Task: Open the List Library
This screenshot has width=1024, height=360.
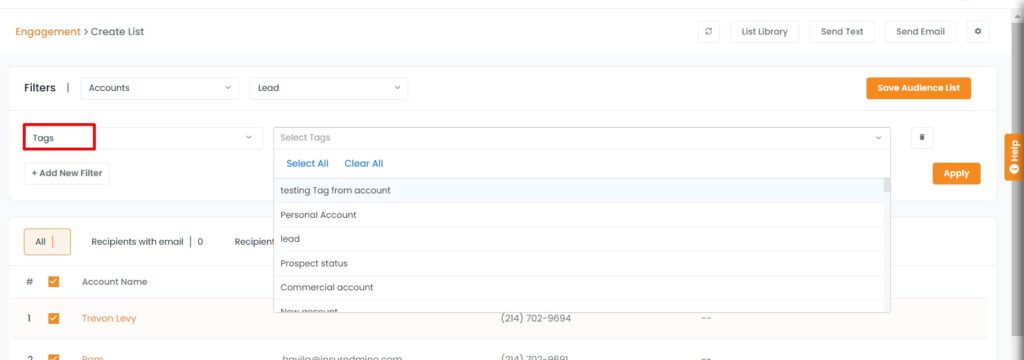Action: click(765, 31)
